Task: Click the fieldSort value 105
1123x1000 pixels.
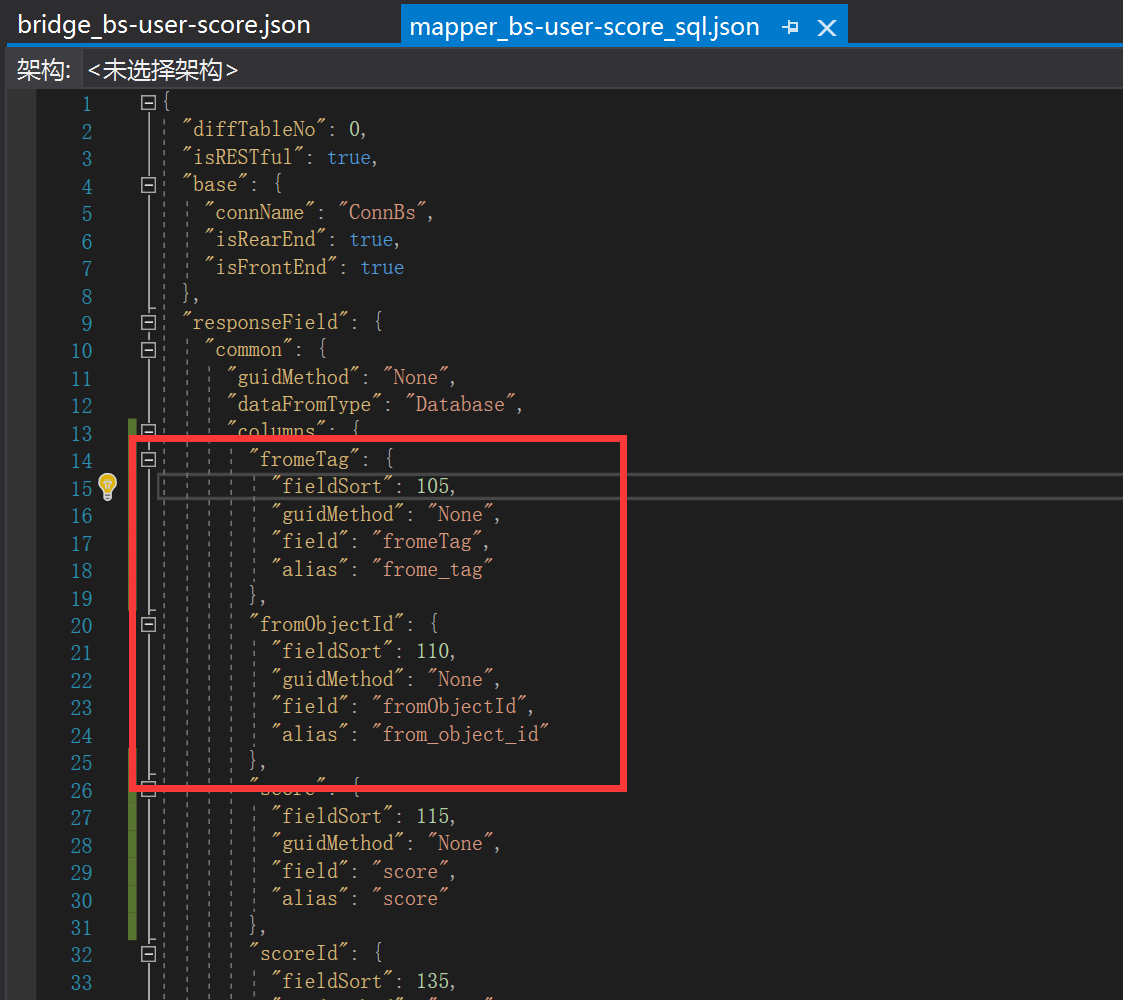Action: pos(433,486)
